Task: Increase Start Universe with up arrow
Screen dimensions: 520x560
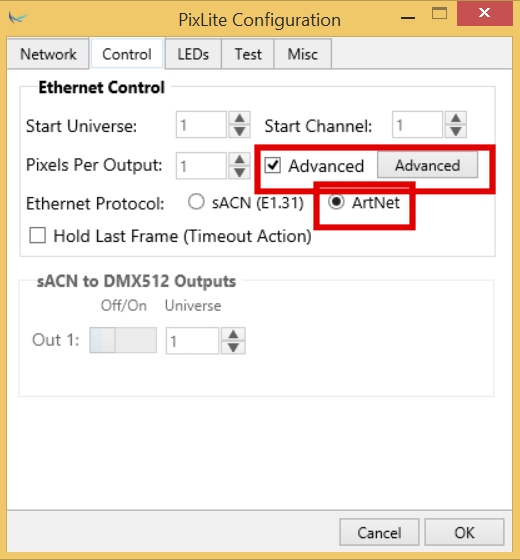Action: [x=240, y=119]
